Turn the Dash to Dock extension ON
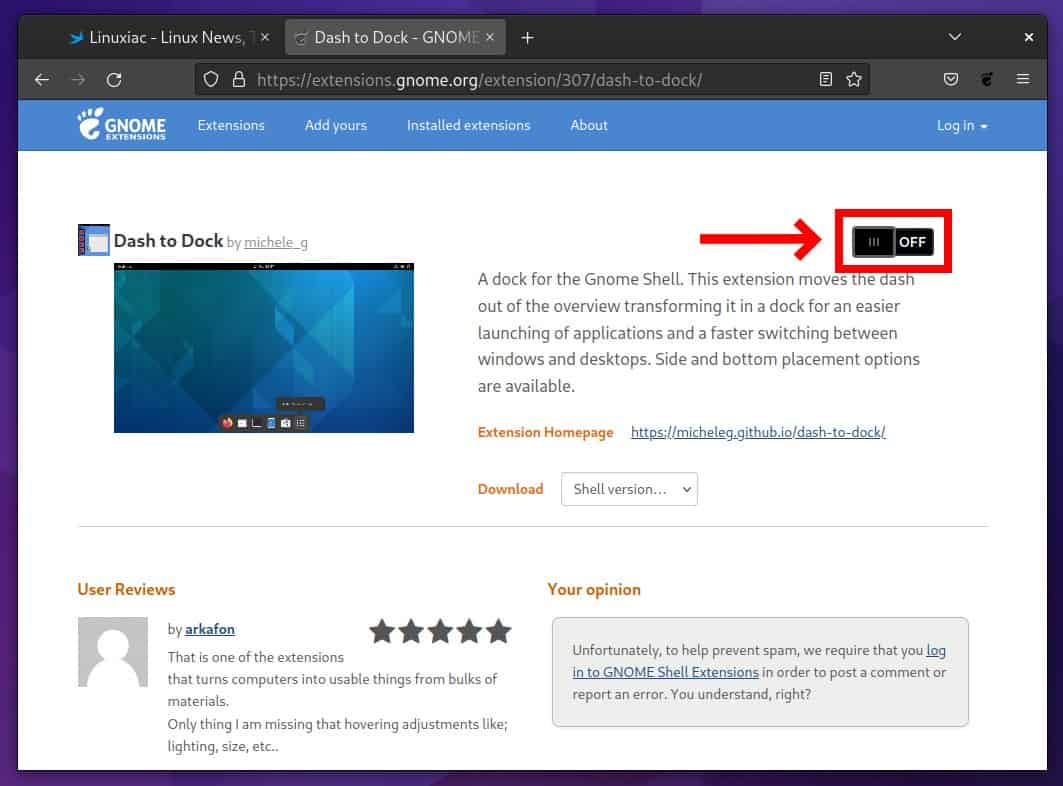This screenshot has width=1063, height=786. pos(893,241)
